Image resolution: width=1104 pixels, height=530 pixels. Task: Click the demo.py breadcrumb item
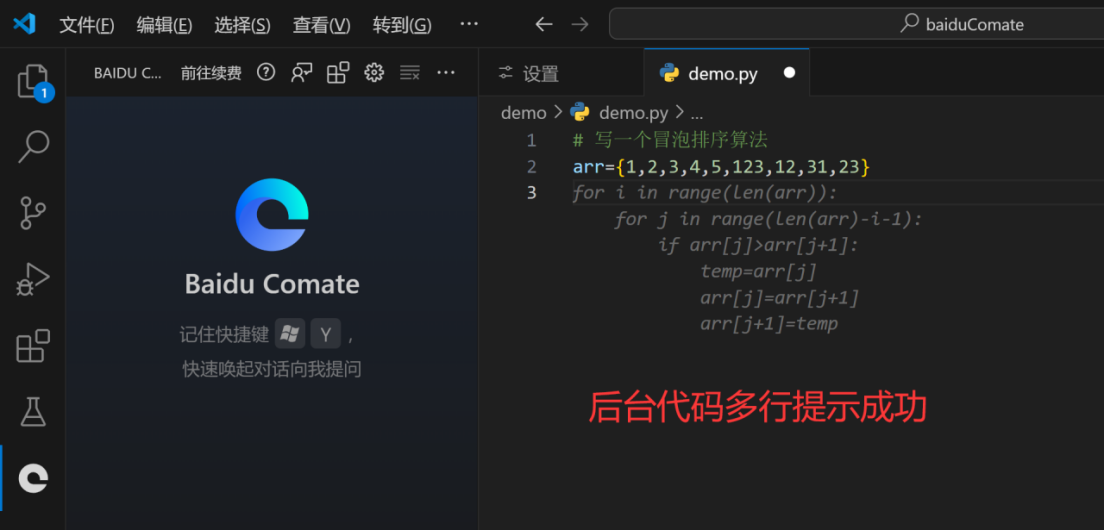pos(633,113)
